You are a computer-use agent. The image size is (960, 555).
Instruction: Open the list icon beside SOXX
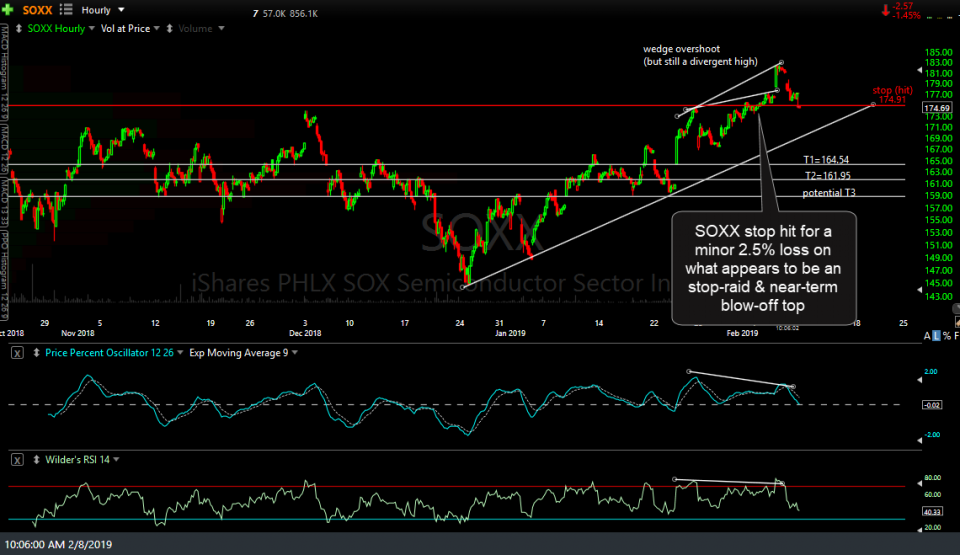pos(66,10)
